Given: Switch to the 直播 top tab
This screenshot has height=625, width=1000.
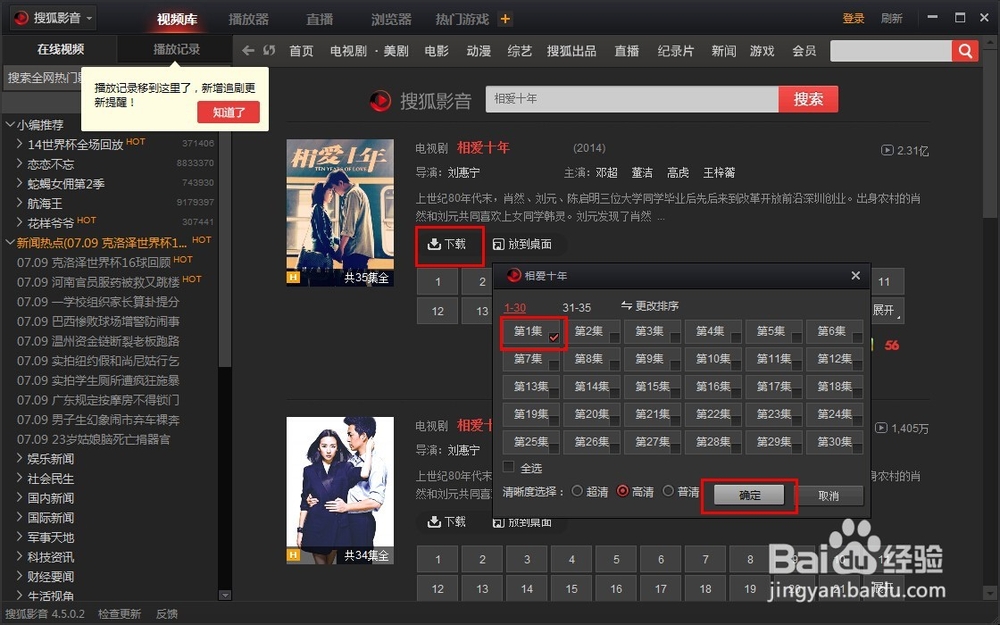Looking at the screenshot, I should 320,19.
